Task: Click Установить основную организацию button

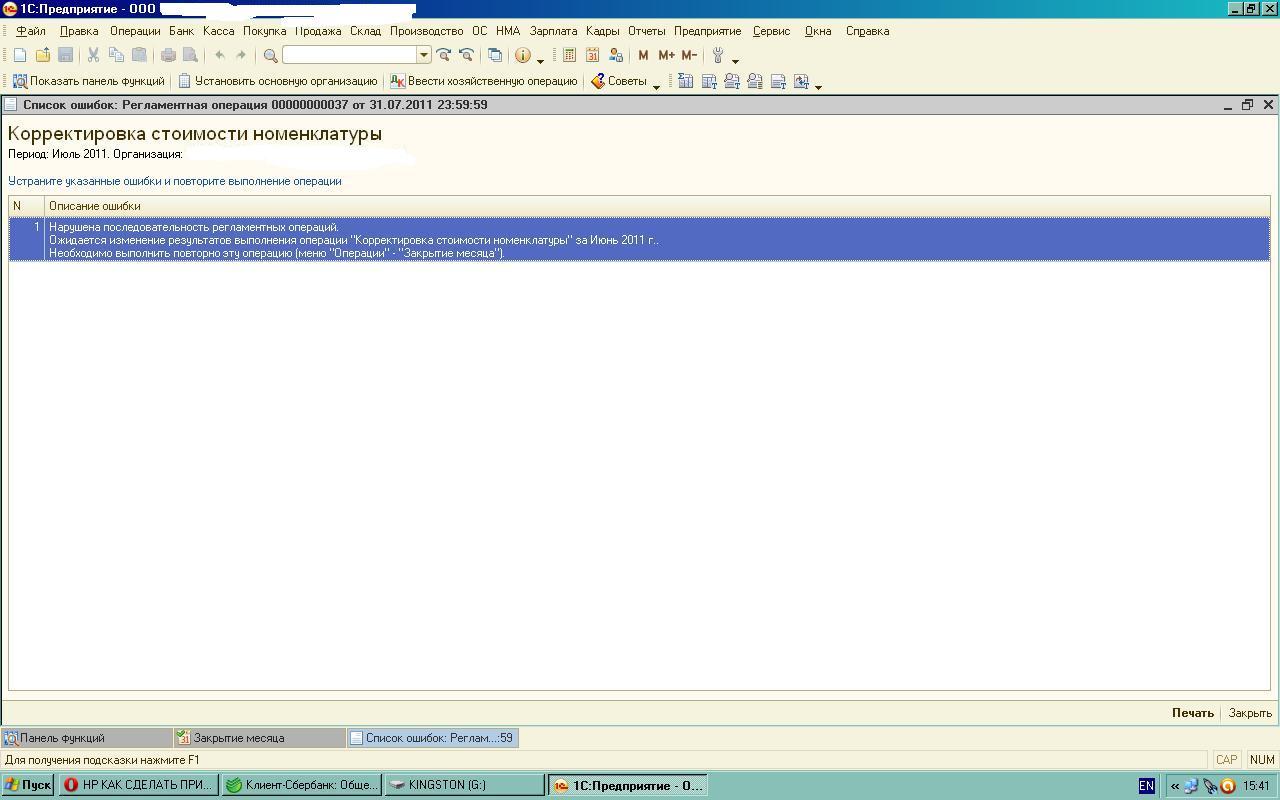Action: [277, 81]
